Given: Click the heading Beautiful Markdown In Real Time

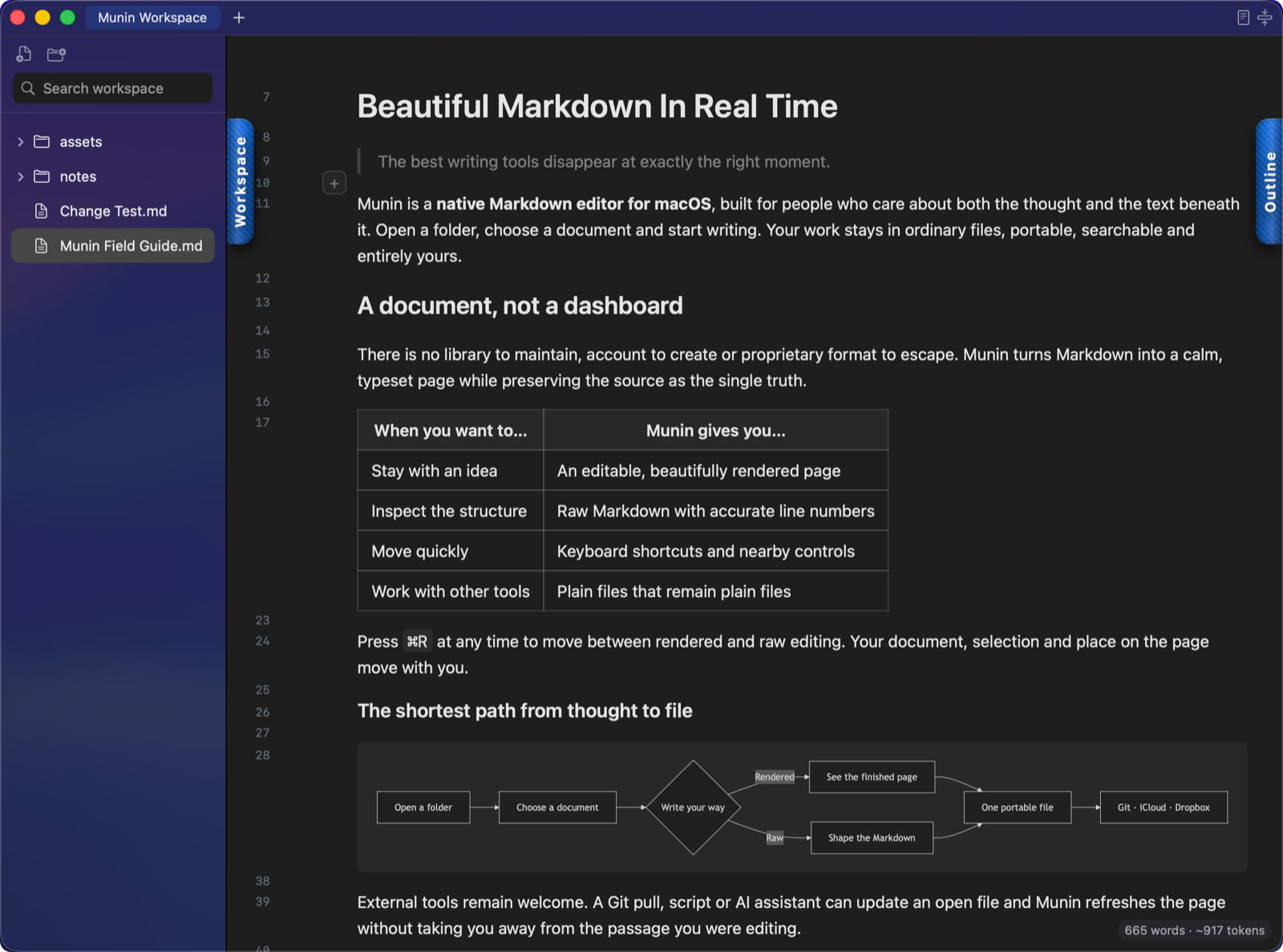Looking at the screenshot, I should tap(597, 107).
